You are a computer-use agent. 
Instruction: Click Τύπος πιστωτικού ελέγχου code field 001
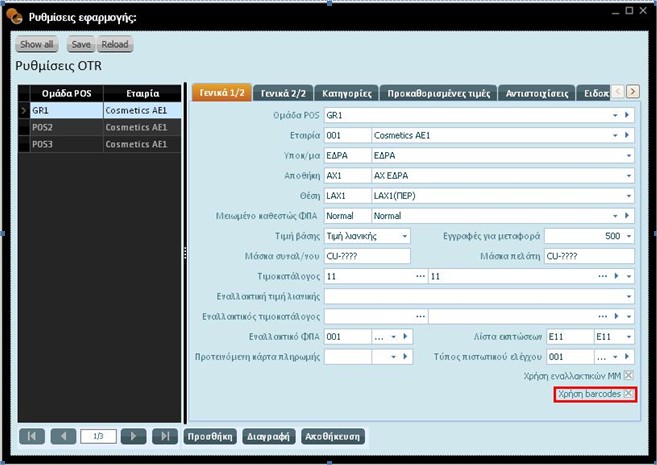570,356
